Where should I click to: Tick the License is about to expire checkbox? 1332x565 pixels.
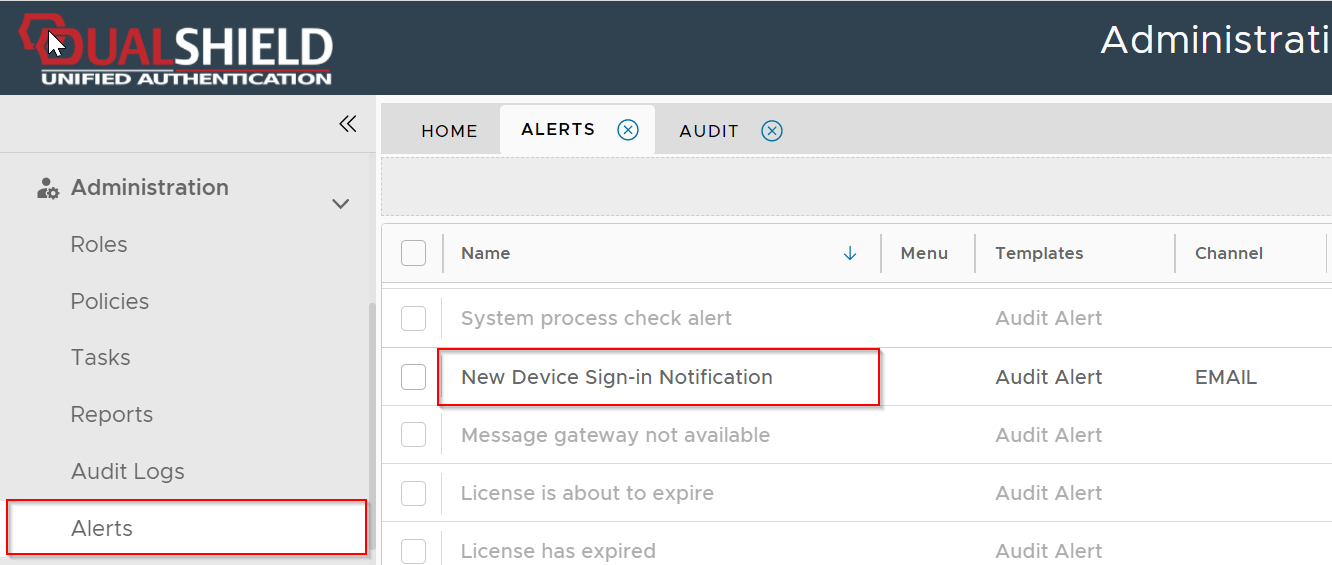413,493
